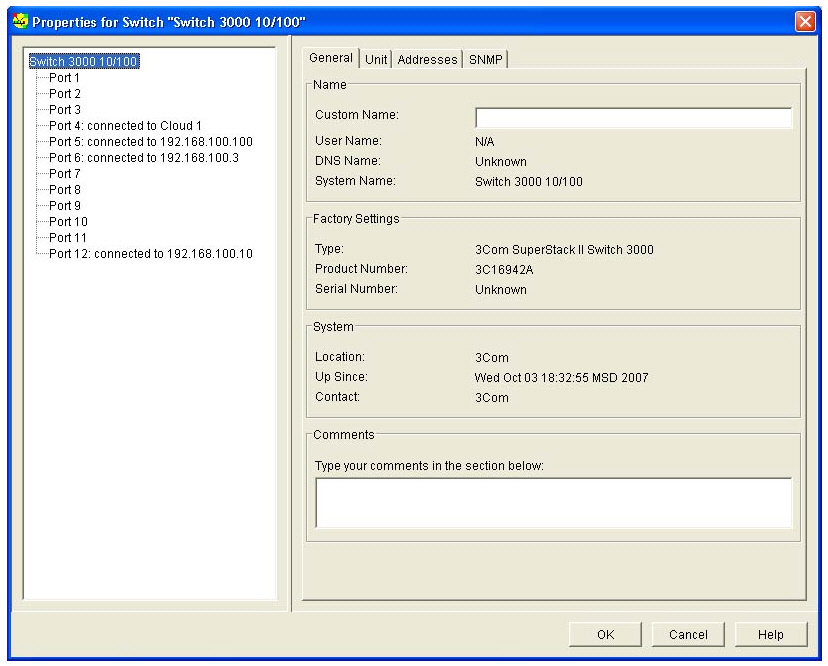
Task: Select Port 5 connected to 192.168.100.100
Action: pos(150,142)
